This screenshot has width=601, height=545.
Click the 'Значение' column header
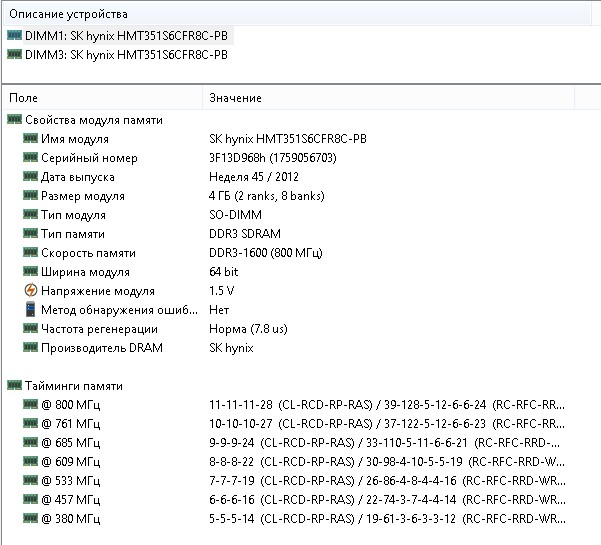388,98
